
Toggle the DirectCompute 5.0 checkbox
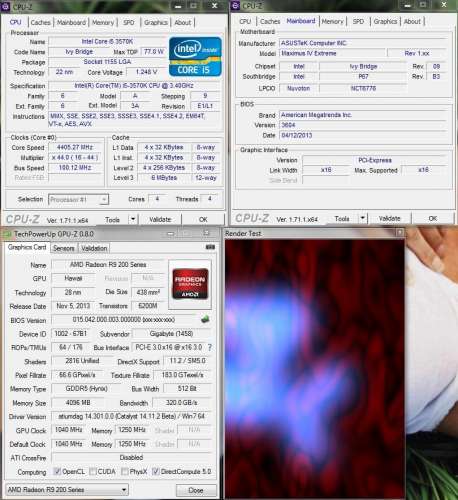(155, 471)
